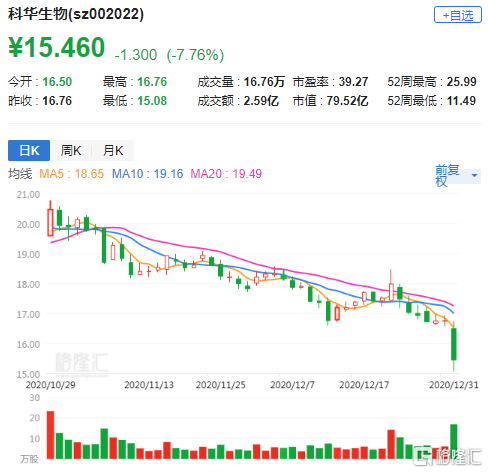Switch to the 周K weekly chart tab
488x473 pixels.
point(71,151)
